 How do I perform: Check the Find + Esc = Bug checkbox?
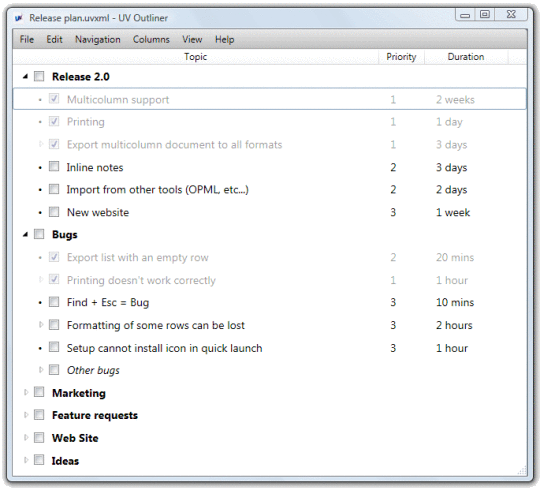[x=54, y=302]
